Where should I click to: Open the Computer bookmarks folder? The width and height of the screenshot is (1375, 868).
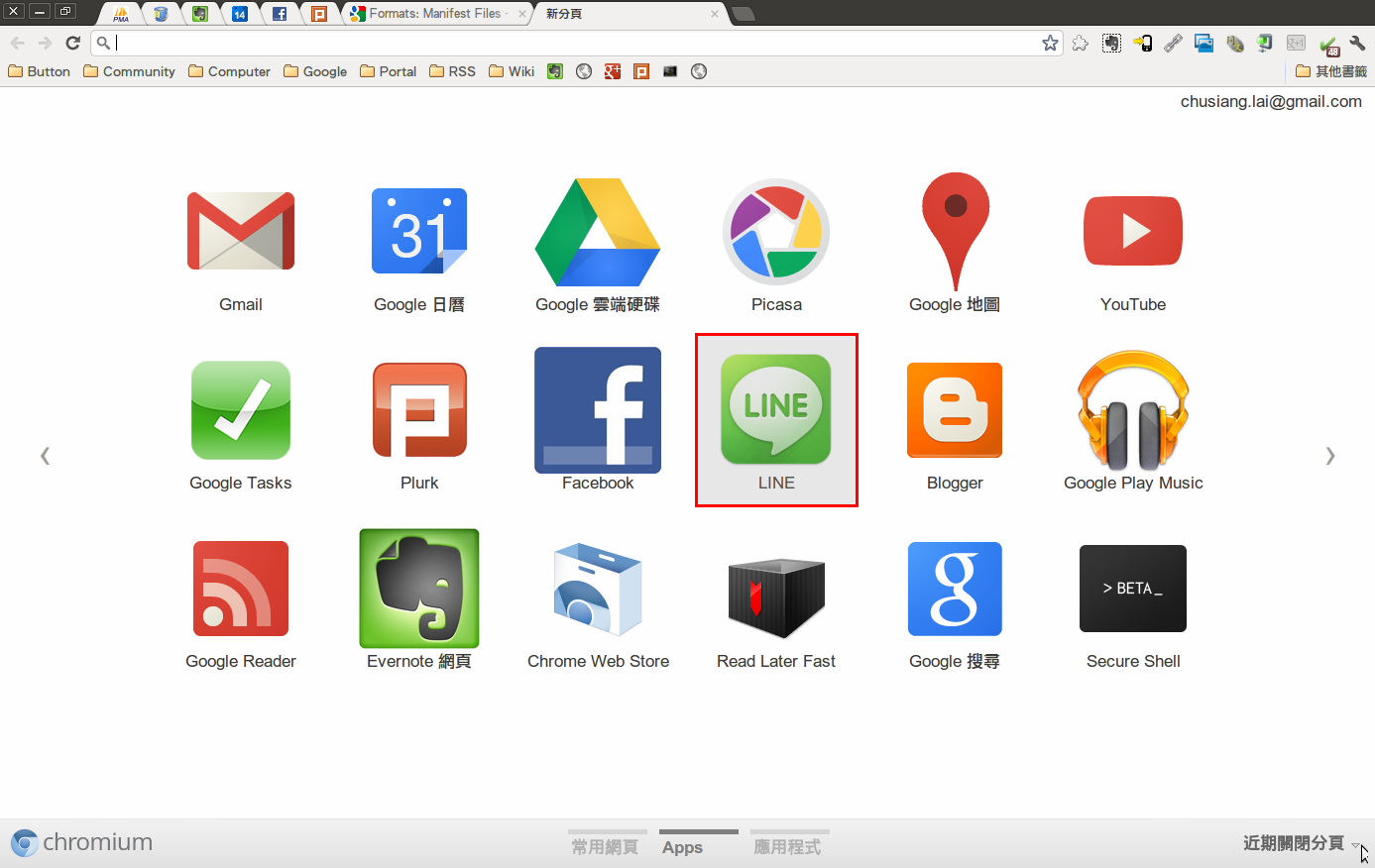229,71
